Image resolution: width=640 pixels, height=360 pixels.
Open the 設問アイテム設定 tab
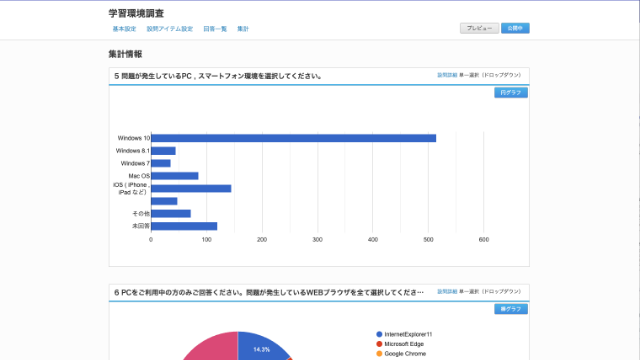click(x=169, y=29)
